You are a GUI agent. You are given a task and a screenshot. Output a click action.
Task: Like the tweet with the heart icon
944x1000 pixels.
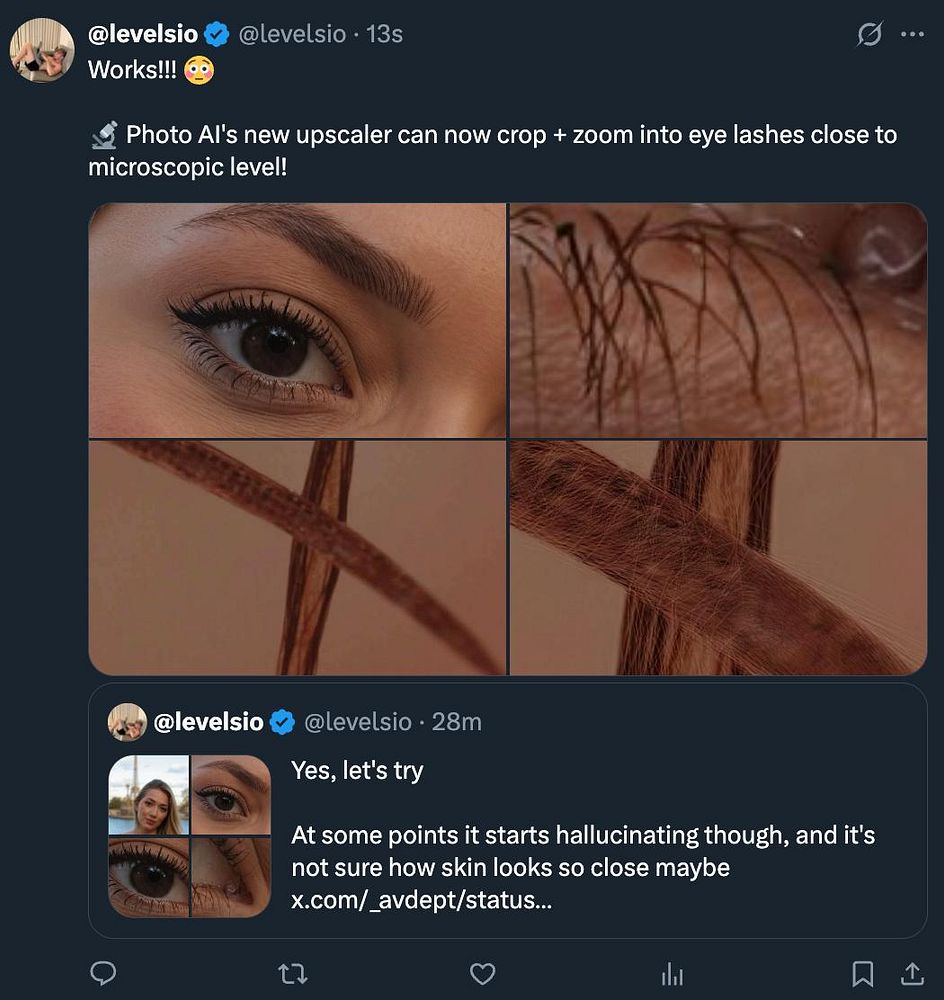coord(483,973)
